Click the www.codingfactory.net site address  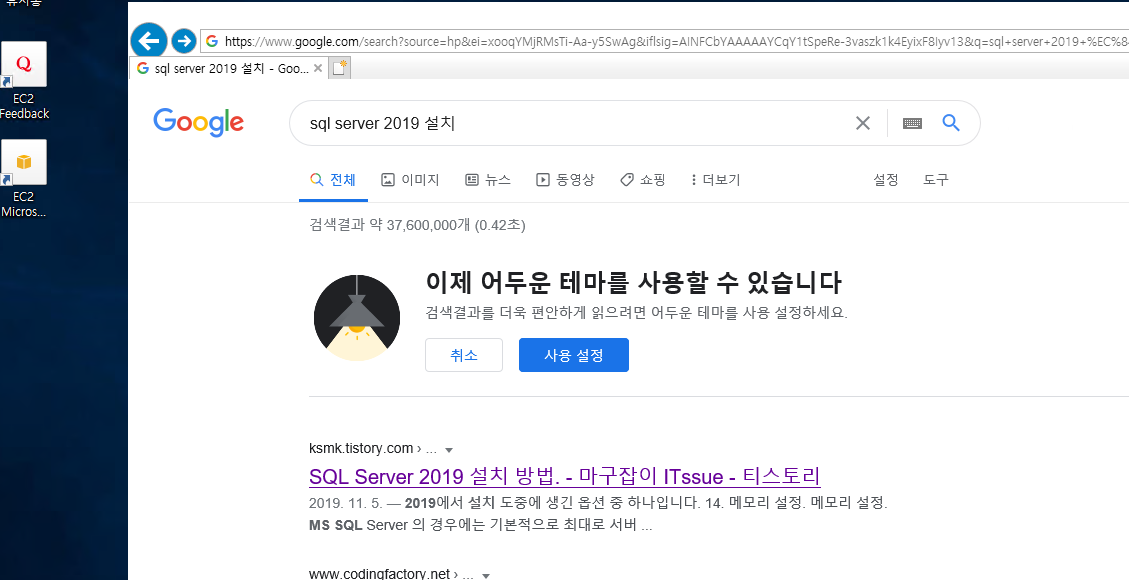point(379,574)
